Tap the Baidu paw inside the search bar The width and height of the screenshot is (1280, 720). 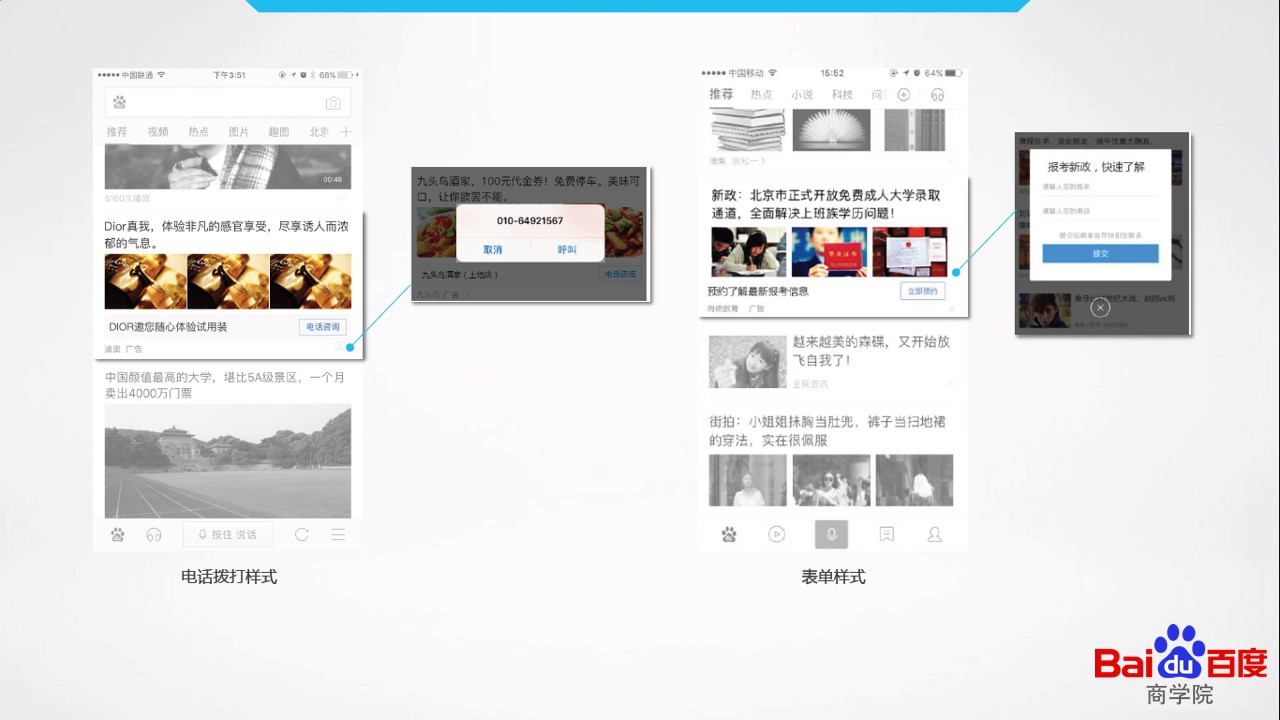coord(120,103)
